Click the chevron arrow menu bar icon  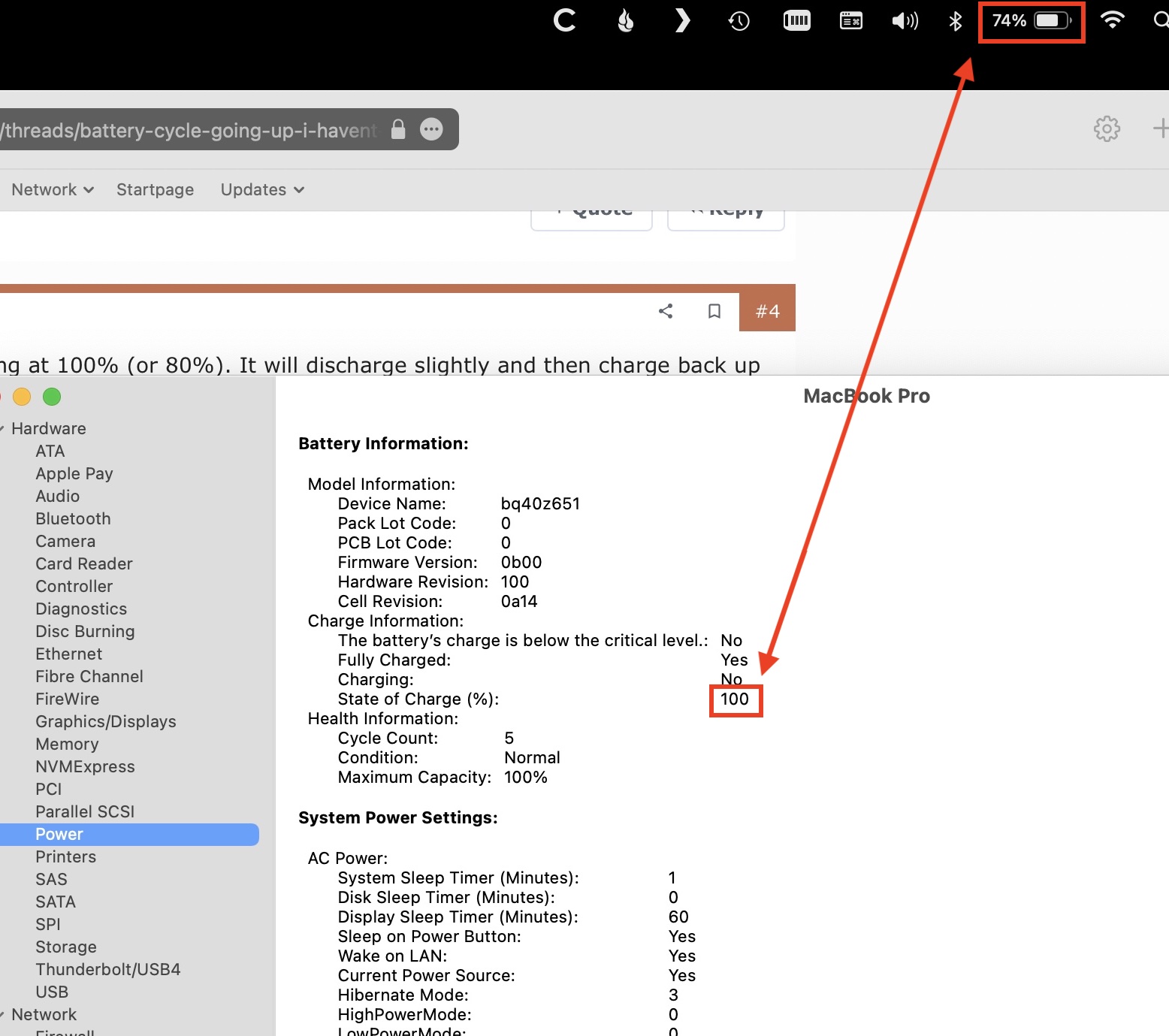pos(681,20)
